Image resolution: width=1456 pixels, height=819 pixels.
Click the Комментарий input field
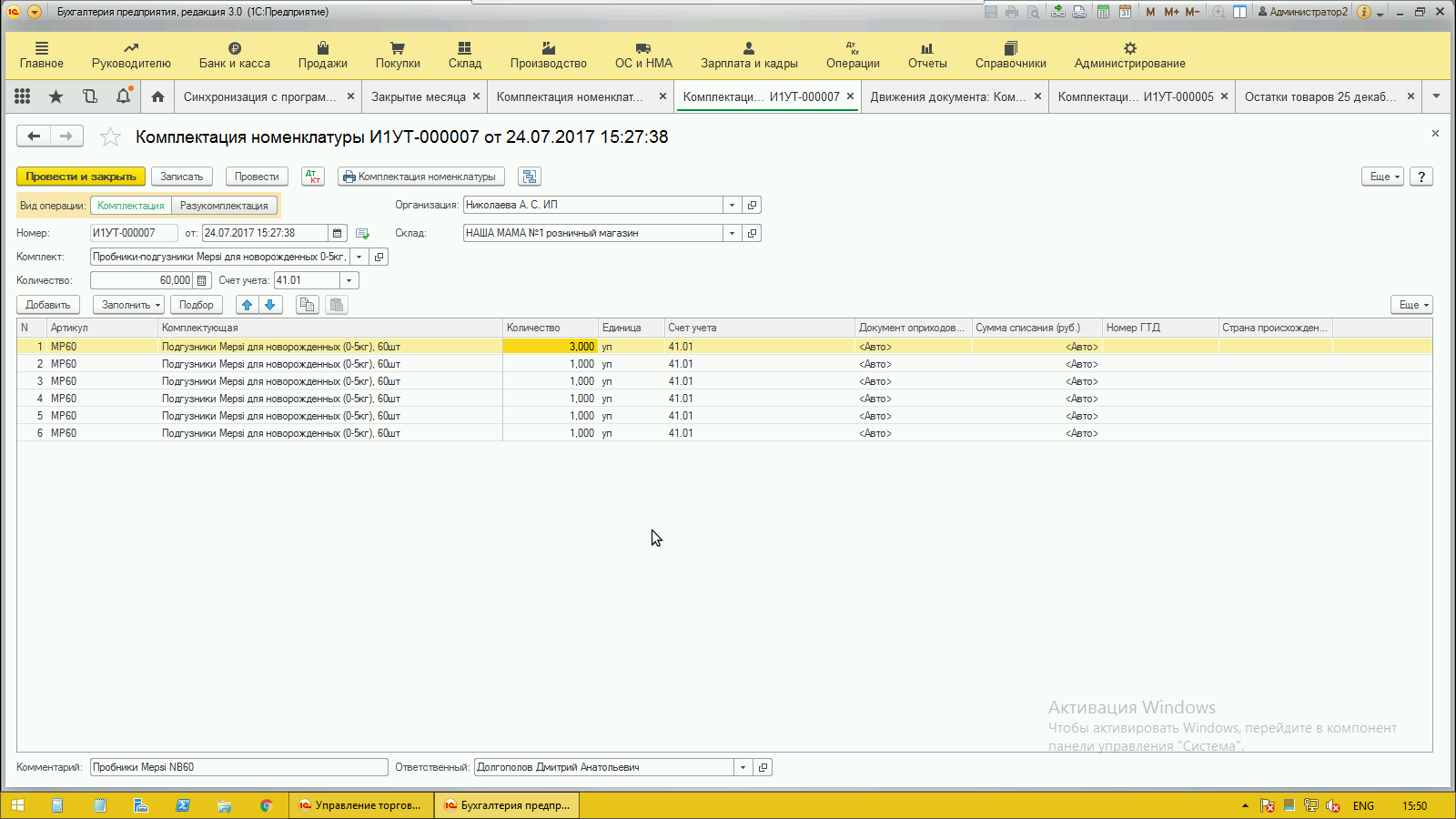click(238, 767)
